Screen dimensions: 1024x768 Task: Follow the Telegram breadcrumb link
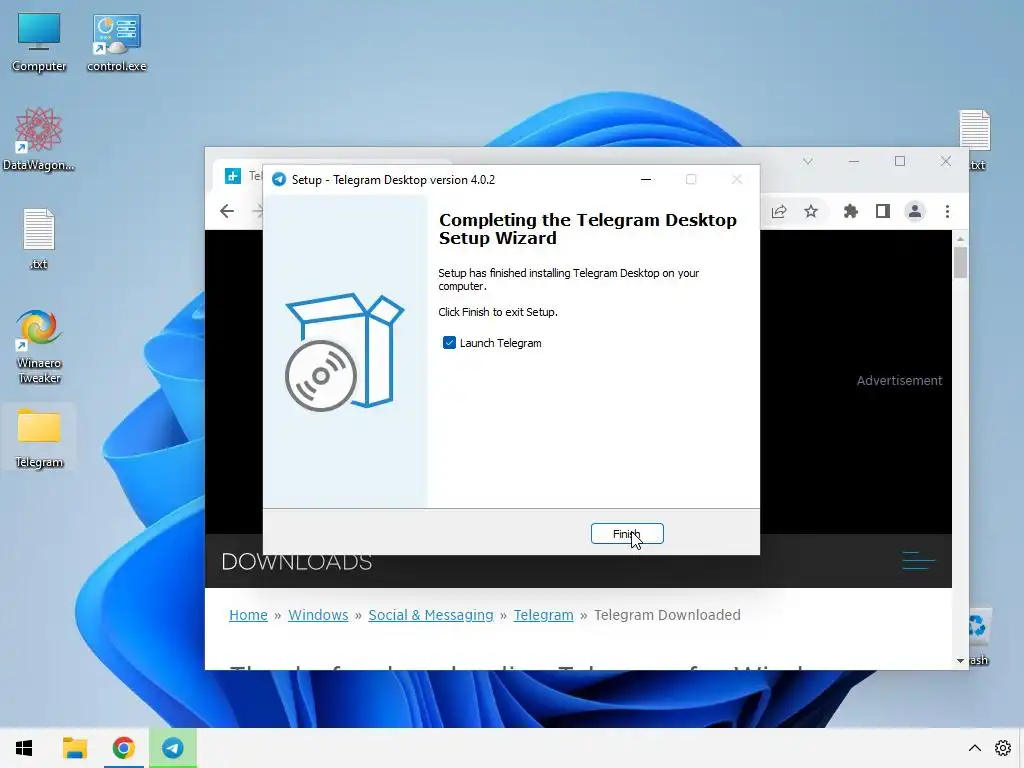pyautogui.click(x=543, y=615)
